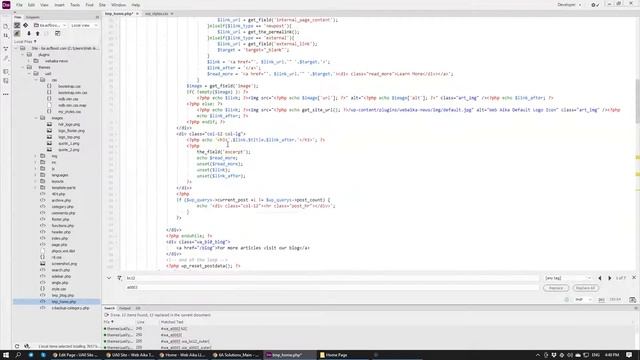640x360 pixels.
Task: Expand the template-parts folder
Action: 36,187
